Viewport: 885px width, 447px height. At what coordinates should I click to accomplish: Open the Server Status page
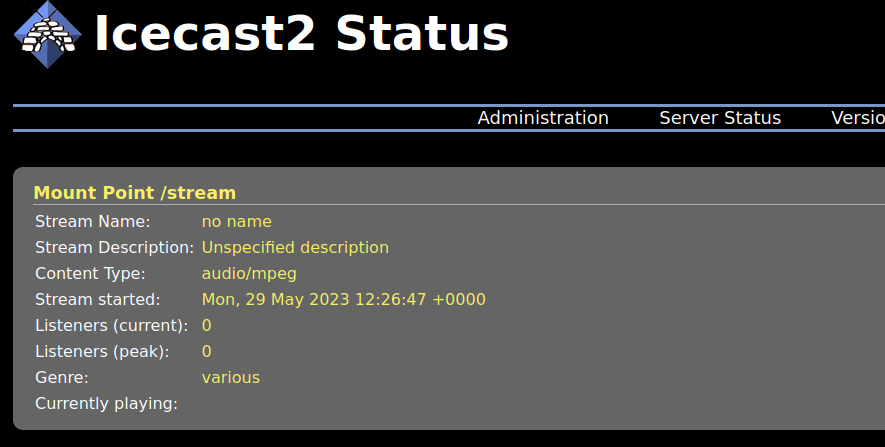[x=720, y=118]
